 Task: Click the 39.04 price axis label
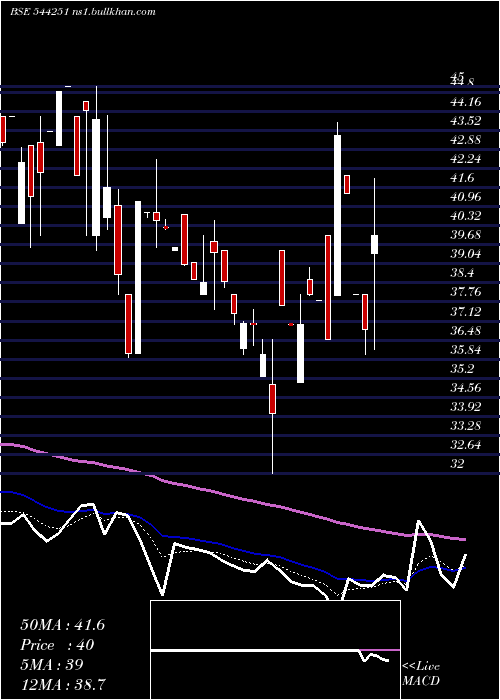466,254
